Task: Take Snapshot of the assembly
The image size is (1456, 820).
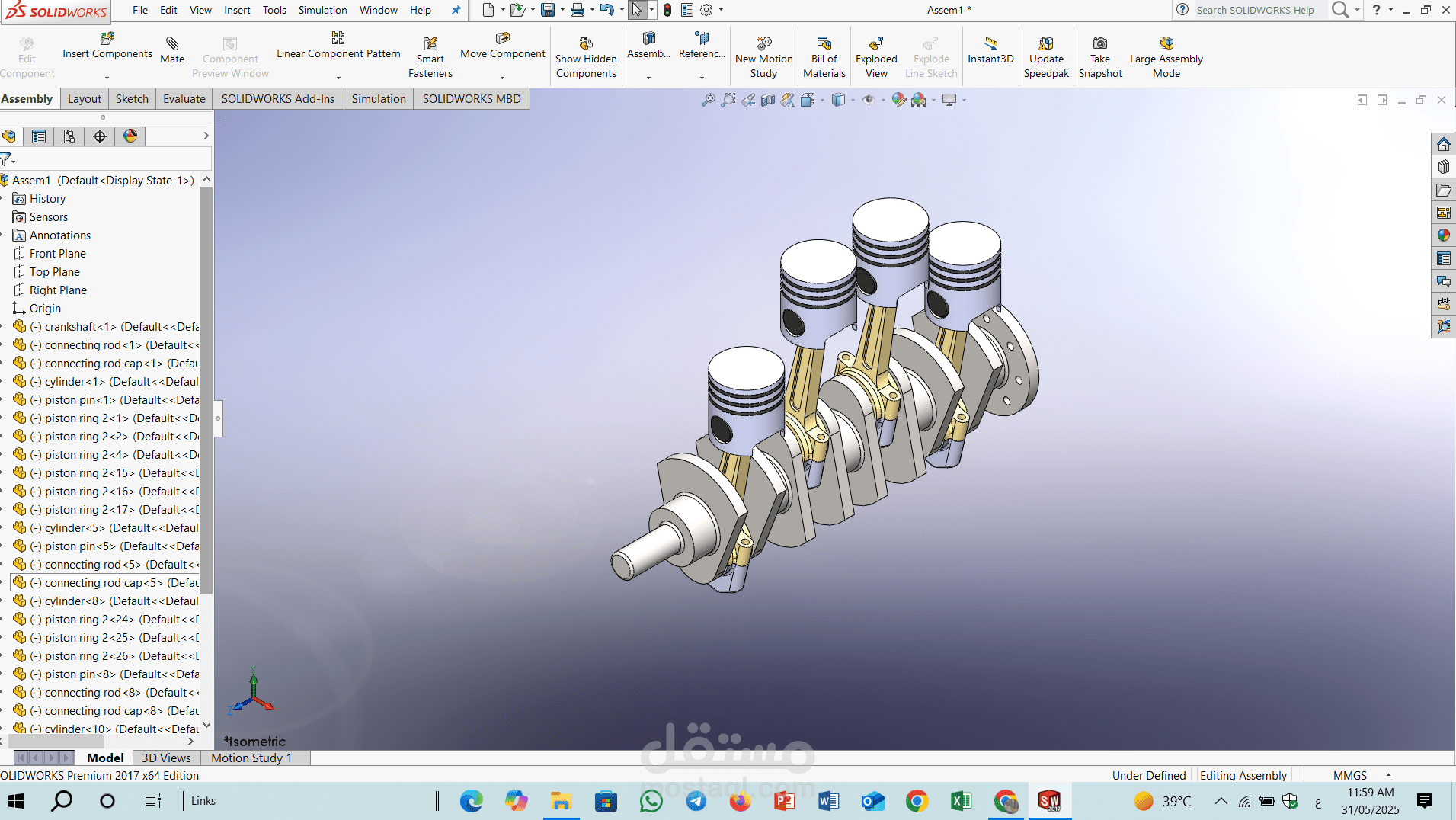Action: coord(1100,57)
